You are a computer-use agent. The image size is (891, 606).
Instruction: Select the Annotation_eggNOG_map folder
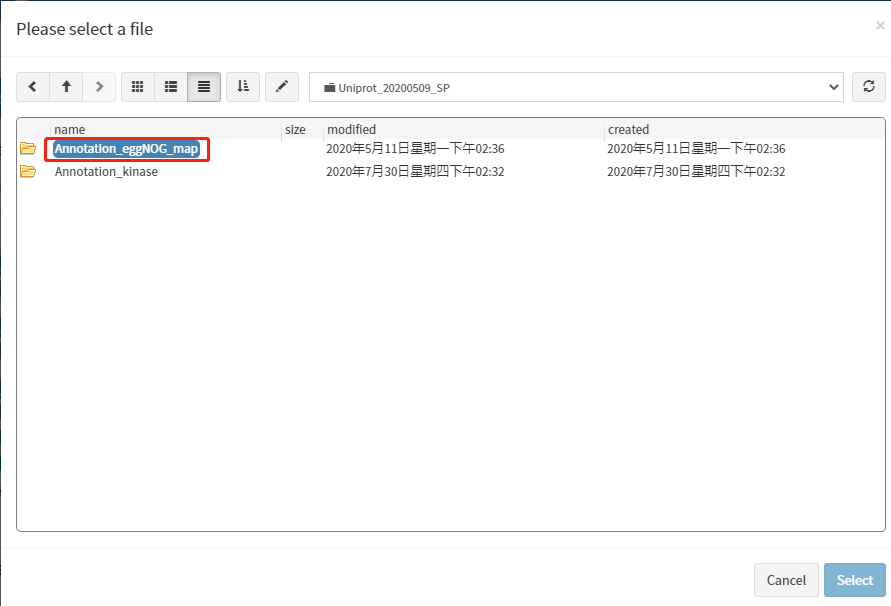pos(127,149)
